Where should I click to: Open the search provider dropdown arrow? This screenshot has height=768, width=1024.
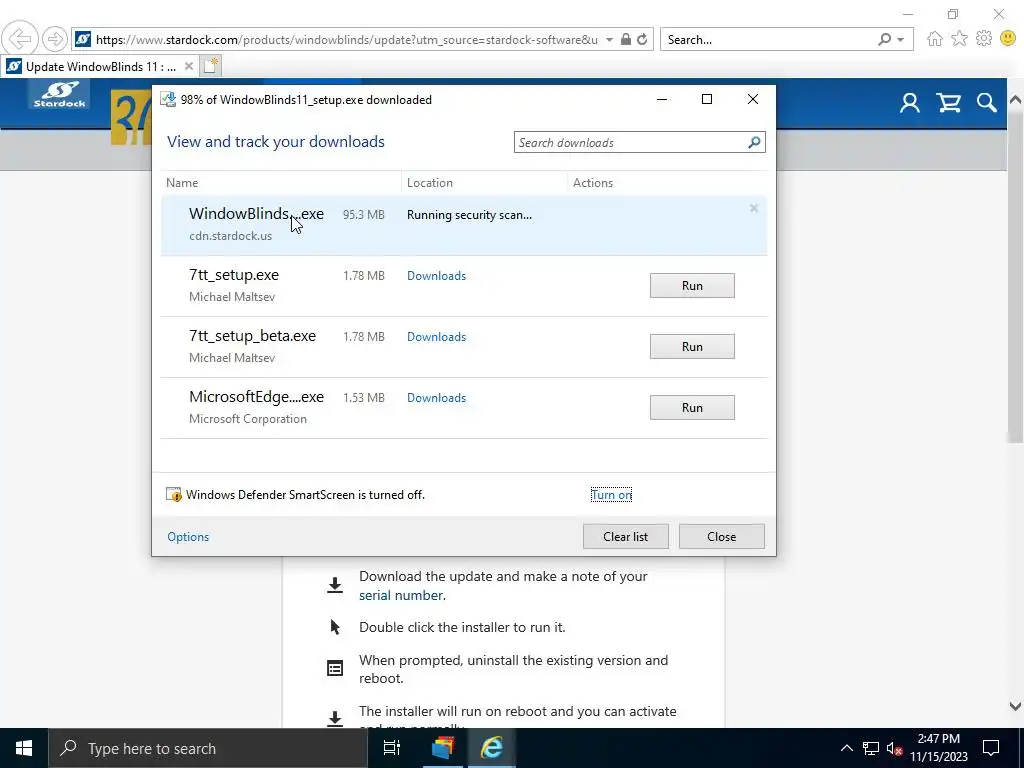pyautogui.click(x=901, y=40)
